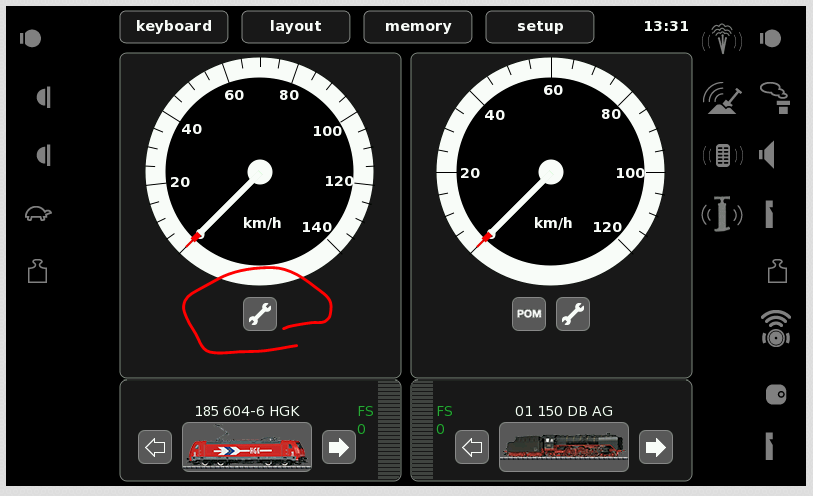
Task: Open wrench settings next to POM button
Action: [x=573, y=314]
